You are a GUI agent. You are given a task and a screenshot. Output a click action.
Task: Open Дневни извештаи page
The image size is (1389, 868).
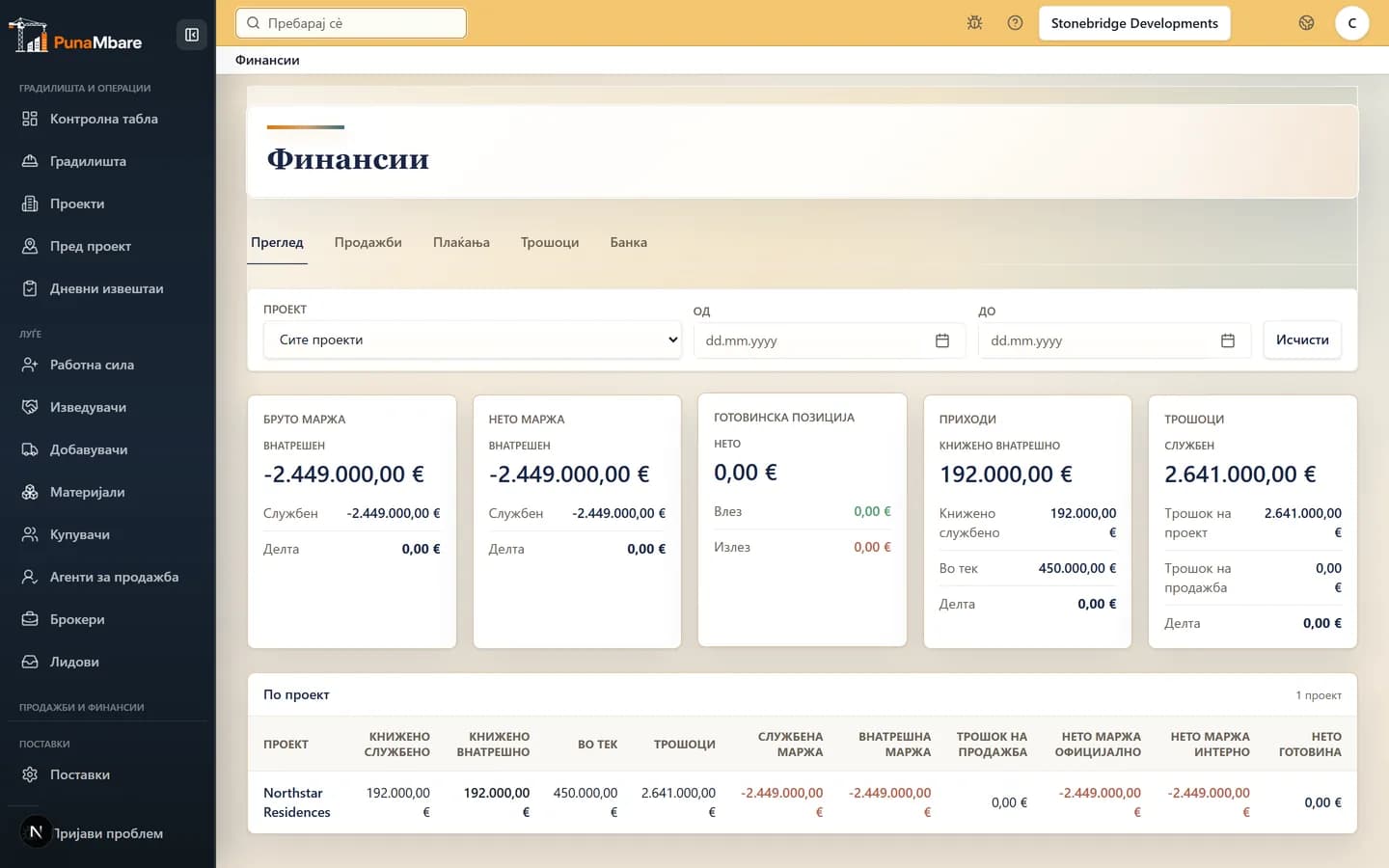click(x=104, y=288)
